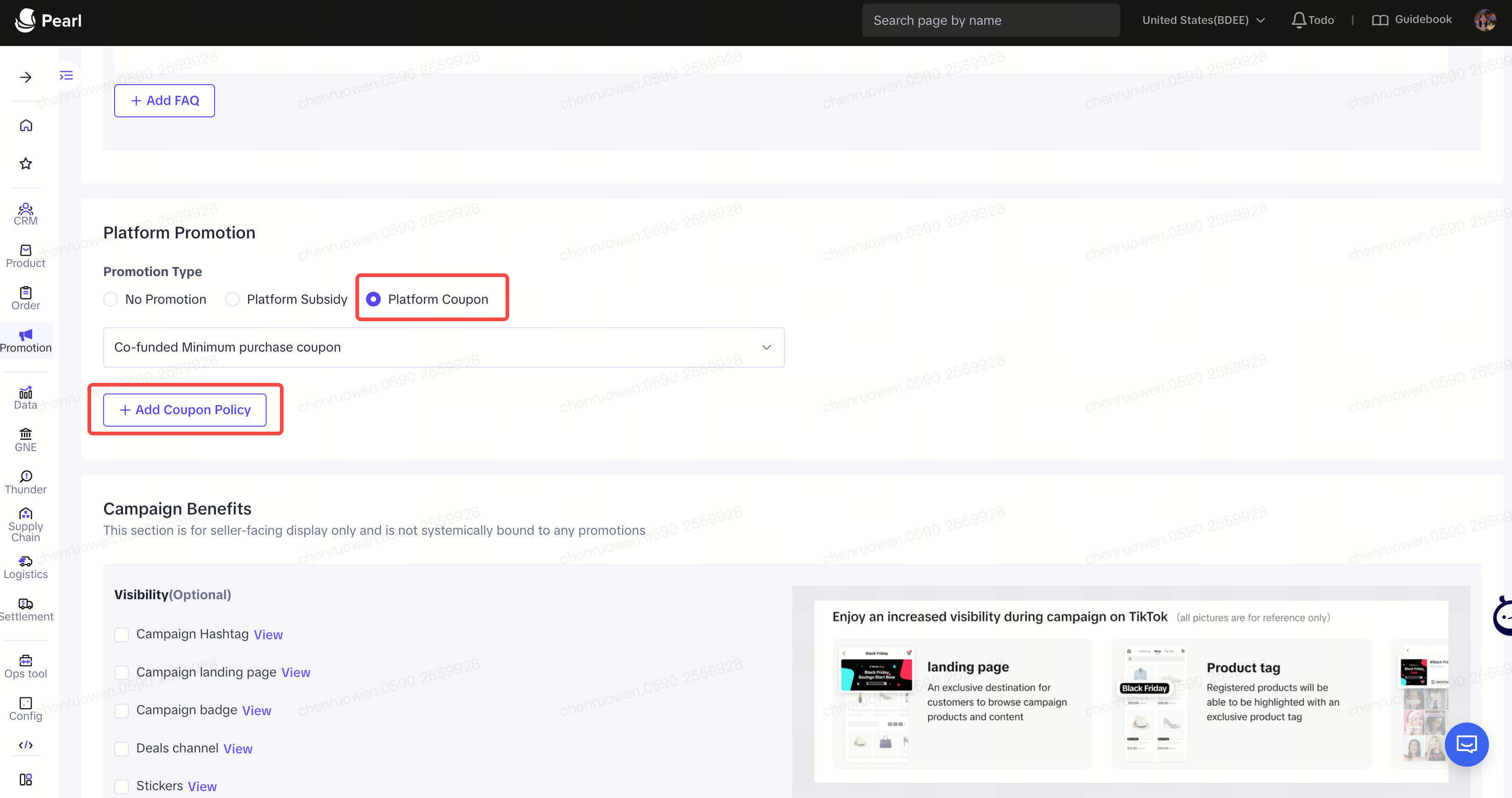Open the Guidebook menu item

coord(1412,20)
